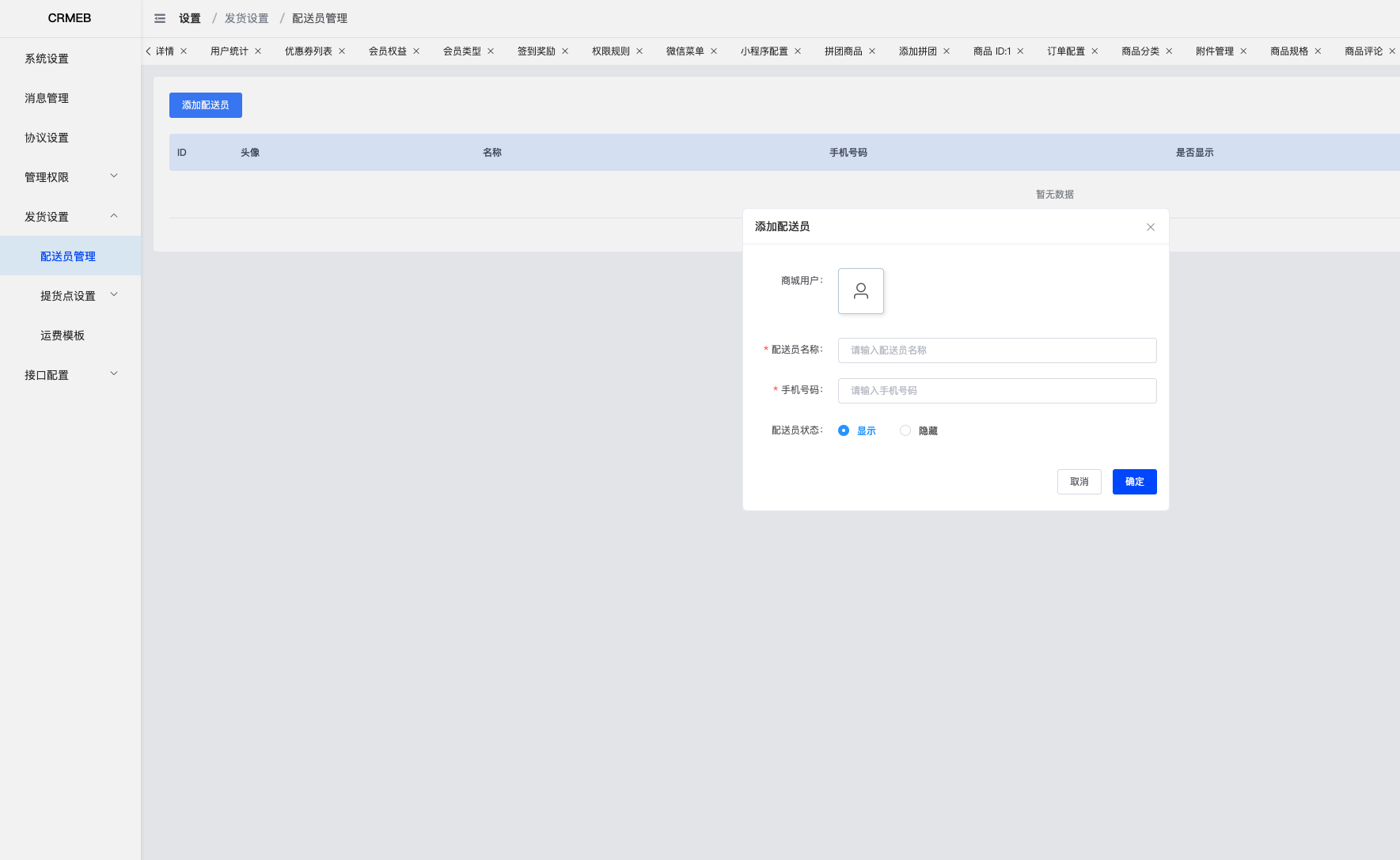Screen dimensions: 1400x860
Task: Close the 会员权益 tab
Action: (x=416, y=51)
